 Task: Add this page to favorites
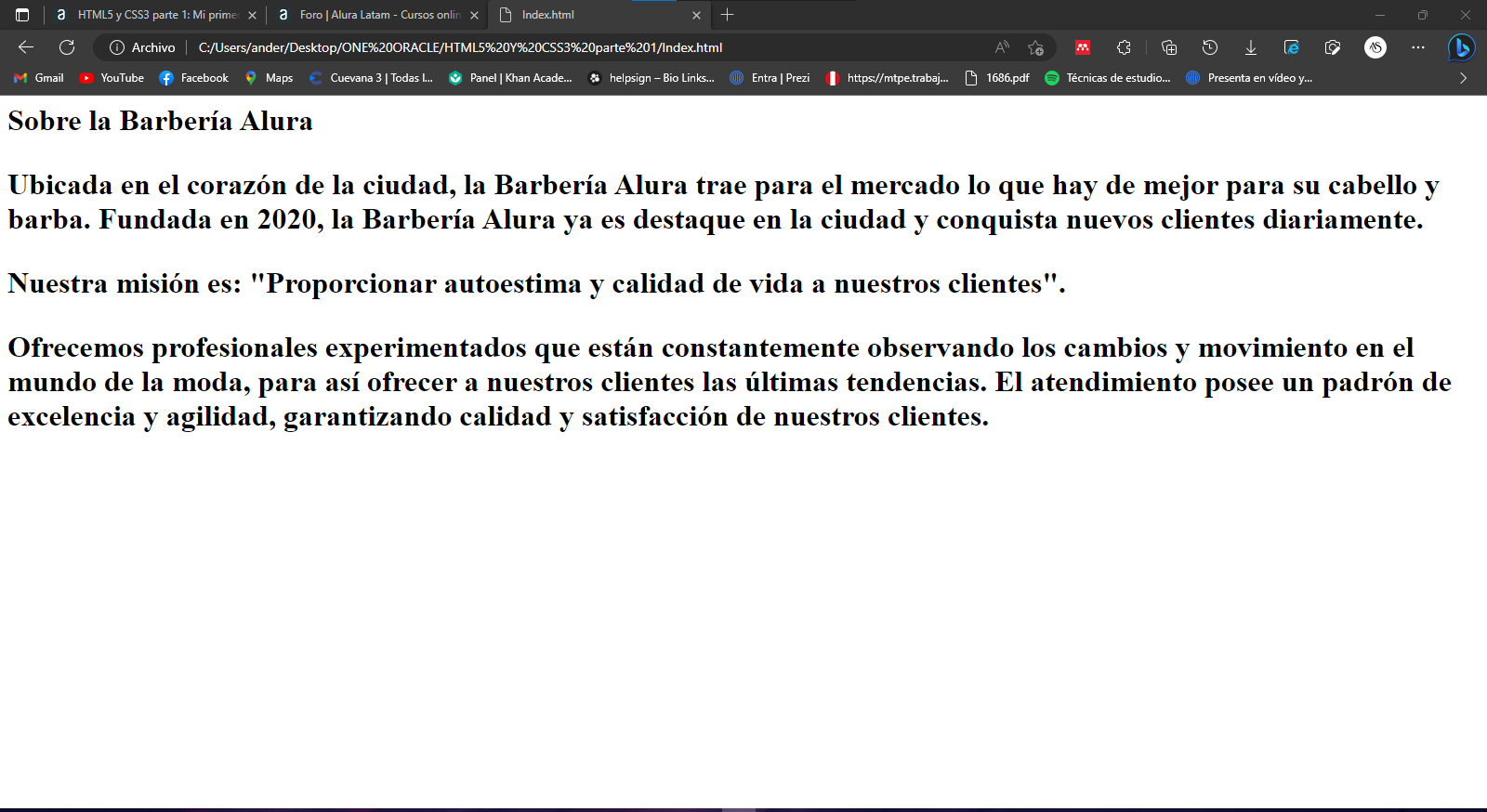point(1036,47)
